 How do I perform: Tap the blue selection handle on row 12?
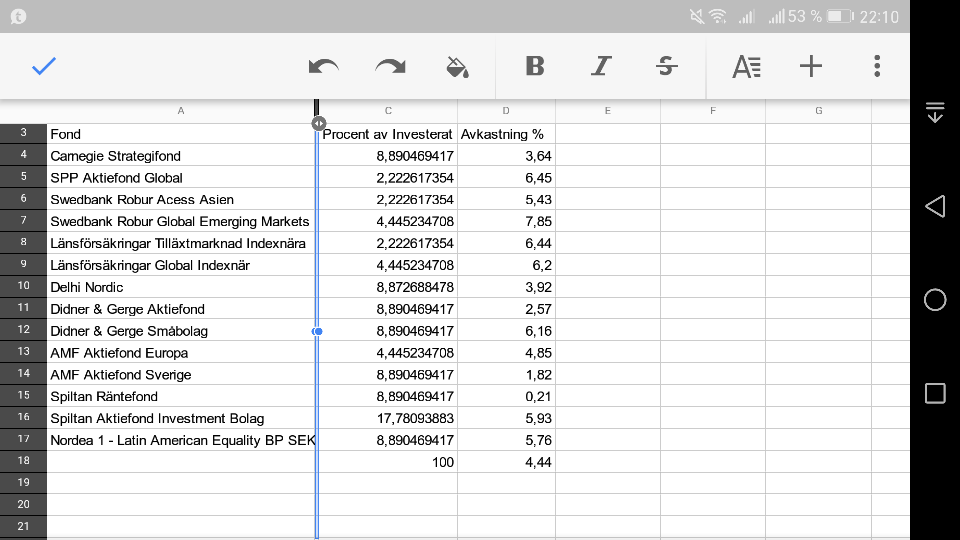click(317, 331)
